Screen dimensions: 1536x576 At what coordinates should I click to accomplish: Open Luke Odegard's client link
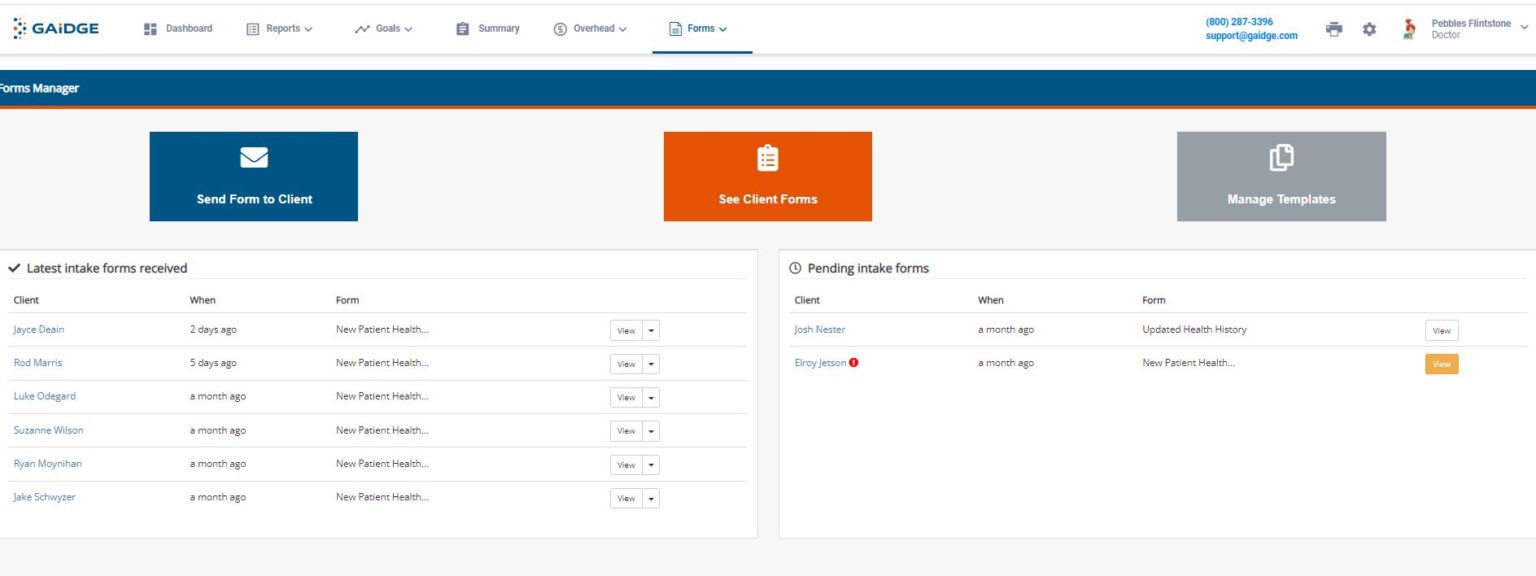45,396
